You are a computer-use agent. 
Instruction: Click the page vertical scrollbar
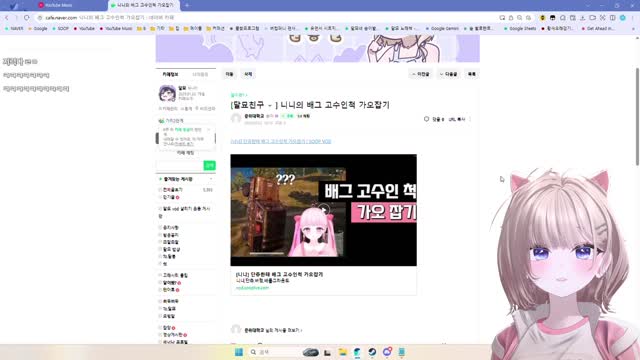tap(637, 116)
